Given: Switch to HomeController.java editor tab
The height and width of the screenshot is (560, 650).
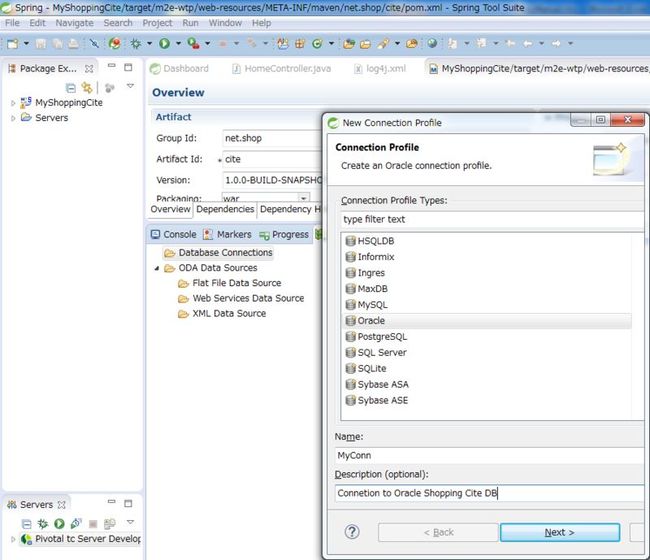Looking at the screenshot, I should tap(282, 69).
